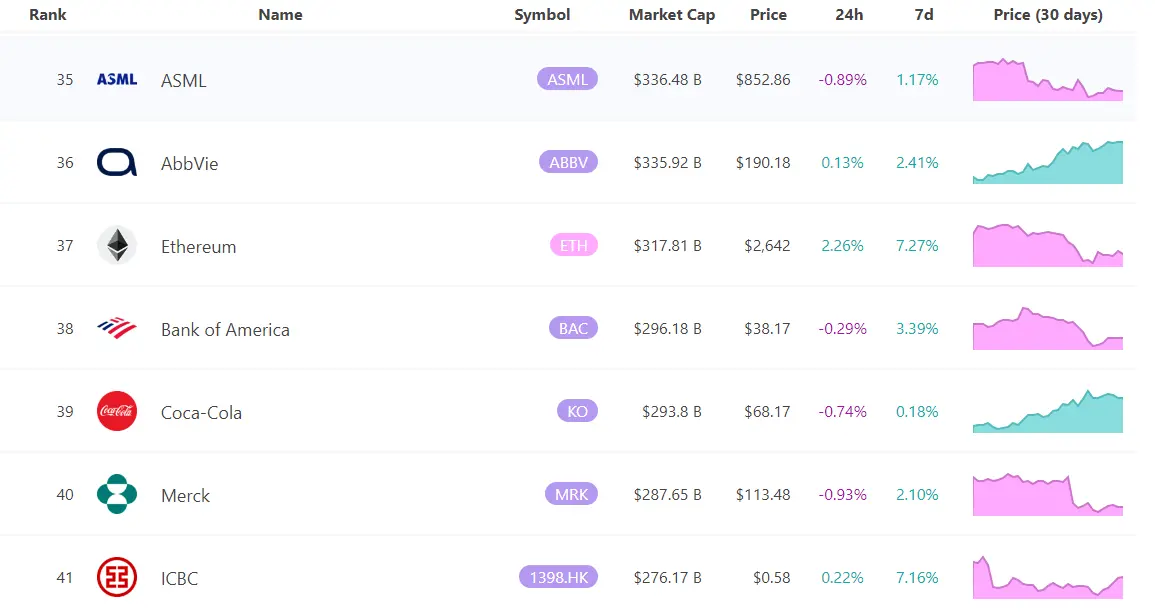Sort table by Market Cap column
This screenshot has width=1155, height=616.
[671, 15]
